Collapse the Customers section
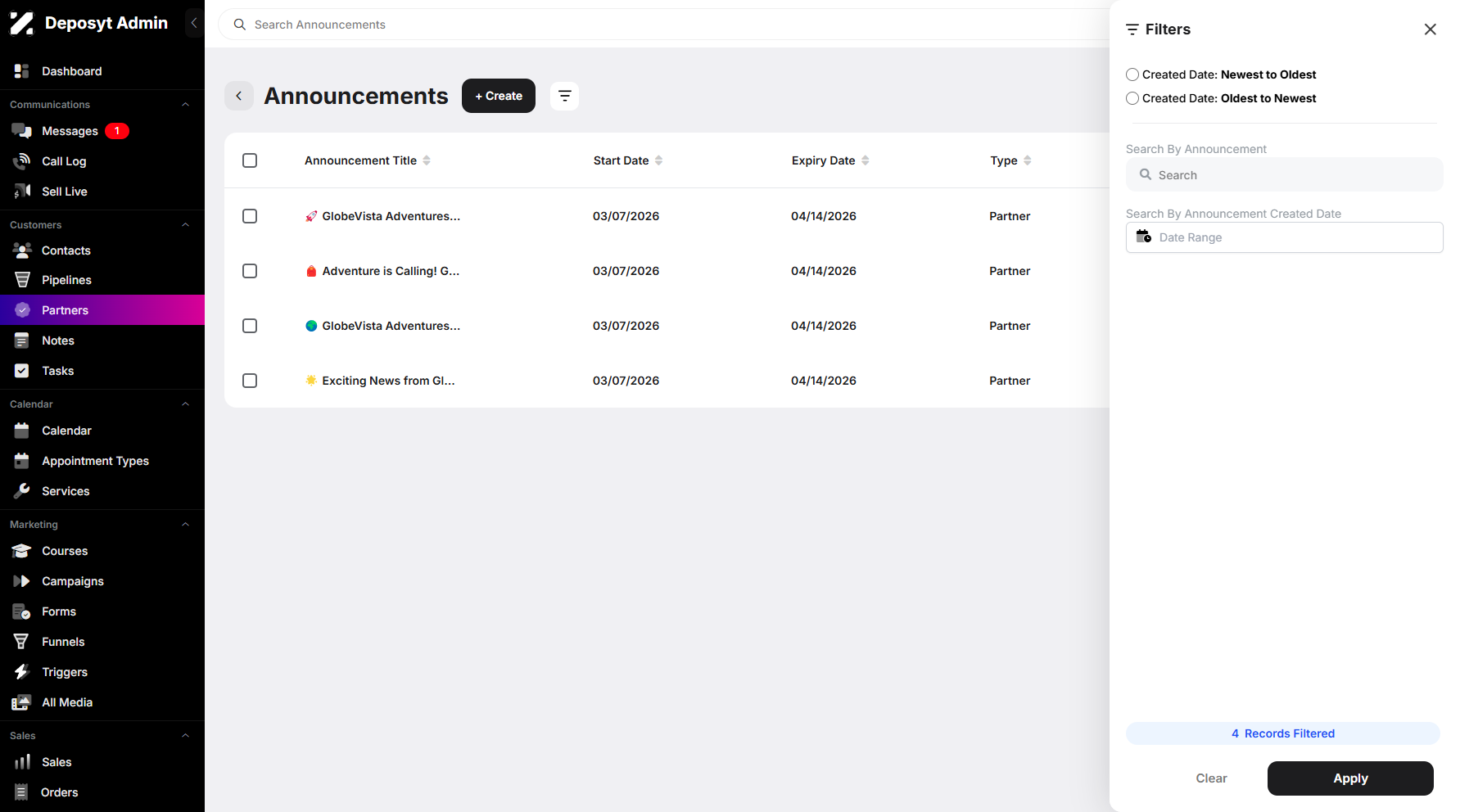This screenshot has width=1460, height=812. pyautogui.click(x=186, y=225)
